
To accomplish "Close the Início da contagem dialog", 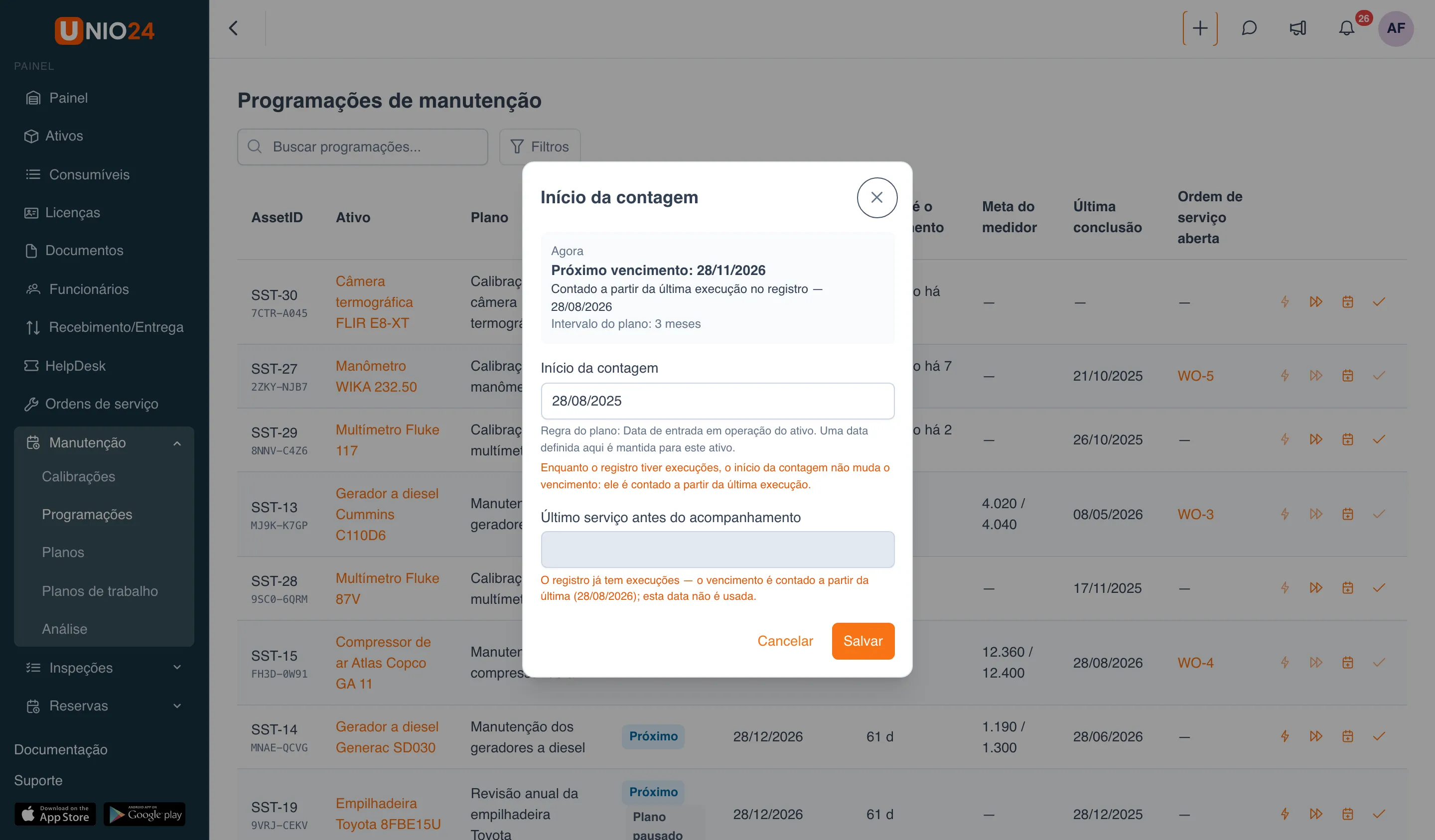I will 876,198.
